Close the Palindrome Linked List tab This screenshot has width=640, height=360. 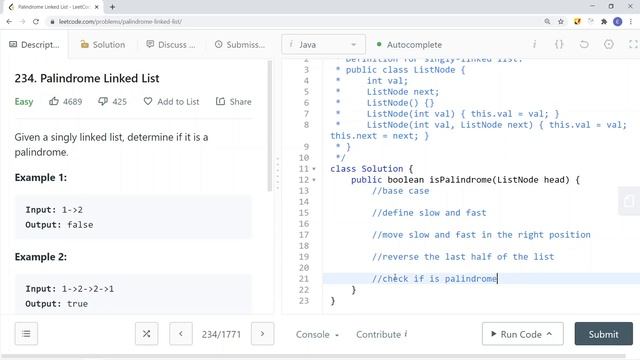tap(97, 7)
